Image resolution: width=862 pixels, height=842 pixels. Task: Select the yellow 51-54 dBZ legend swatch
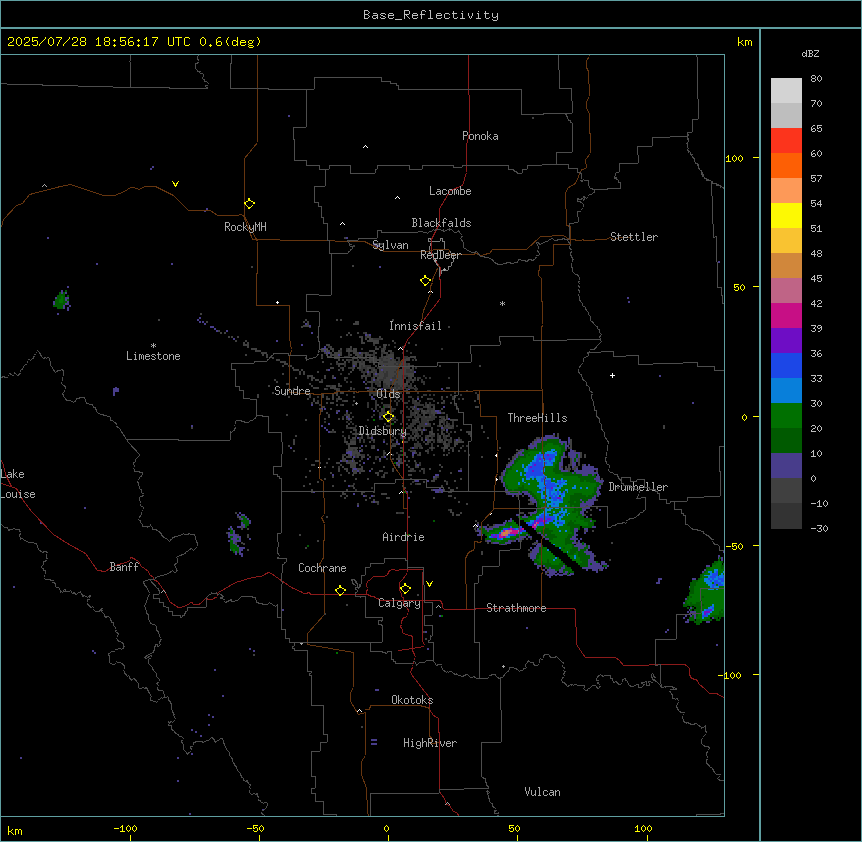[786, 215]
